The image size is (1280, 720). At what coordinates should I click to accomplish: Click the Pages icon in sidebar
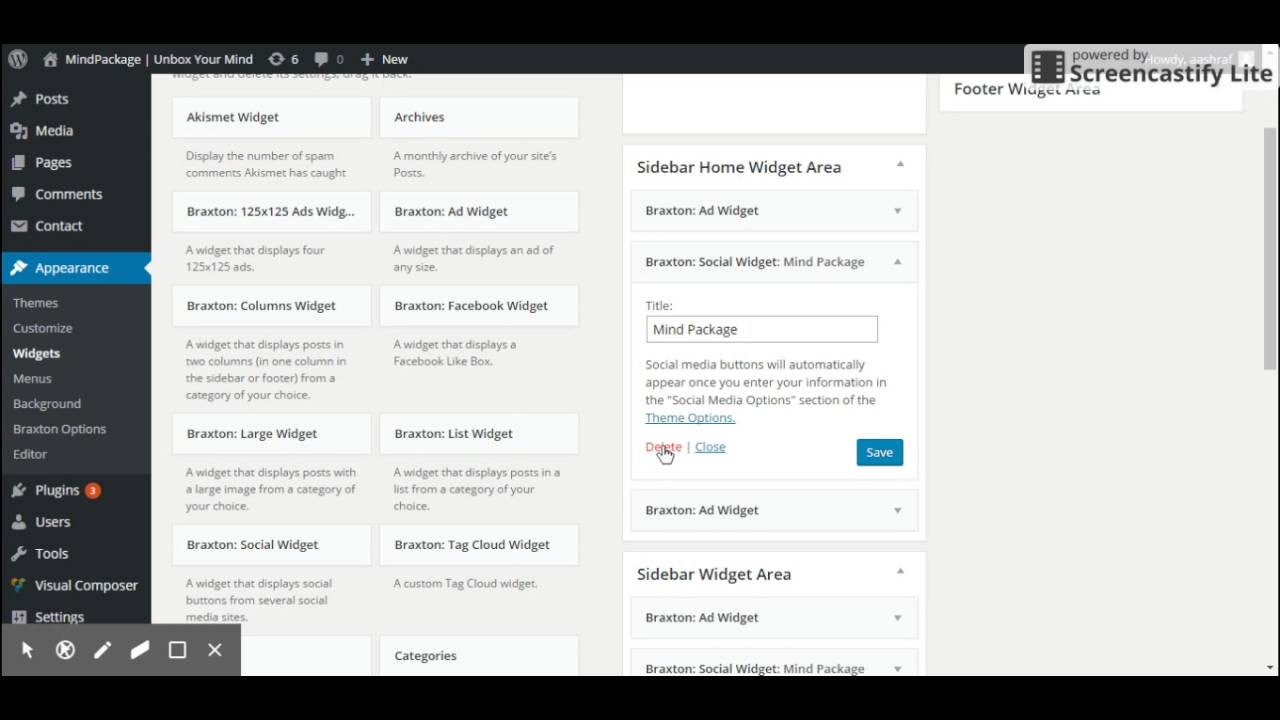tap(18, 162)
